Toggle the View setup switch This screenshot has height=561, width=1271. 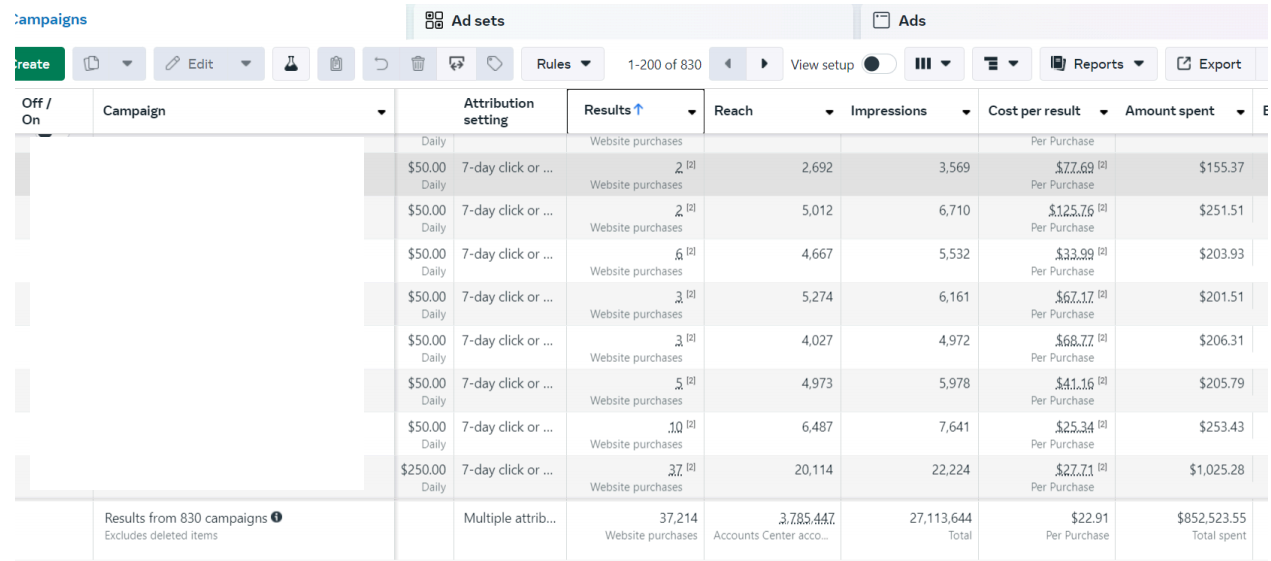pyautogui.click(x=879, y=64)
